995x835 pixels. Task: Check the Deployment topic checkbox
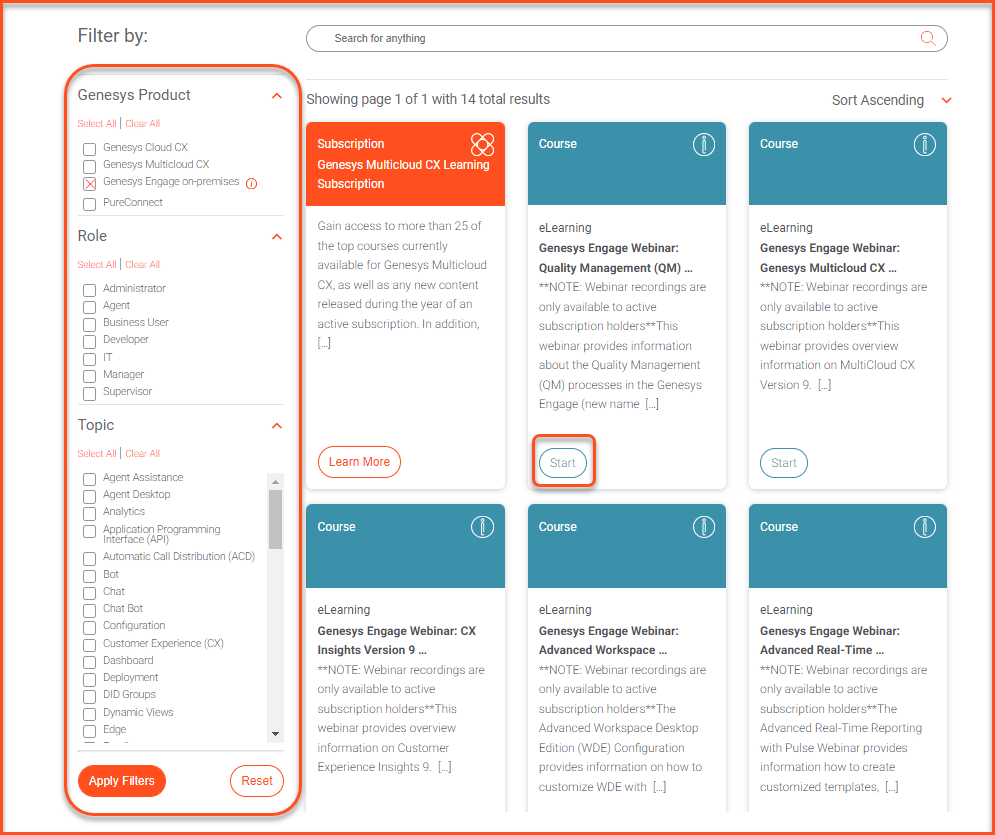[89, 680]
